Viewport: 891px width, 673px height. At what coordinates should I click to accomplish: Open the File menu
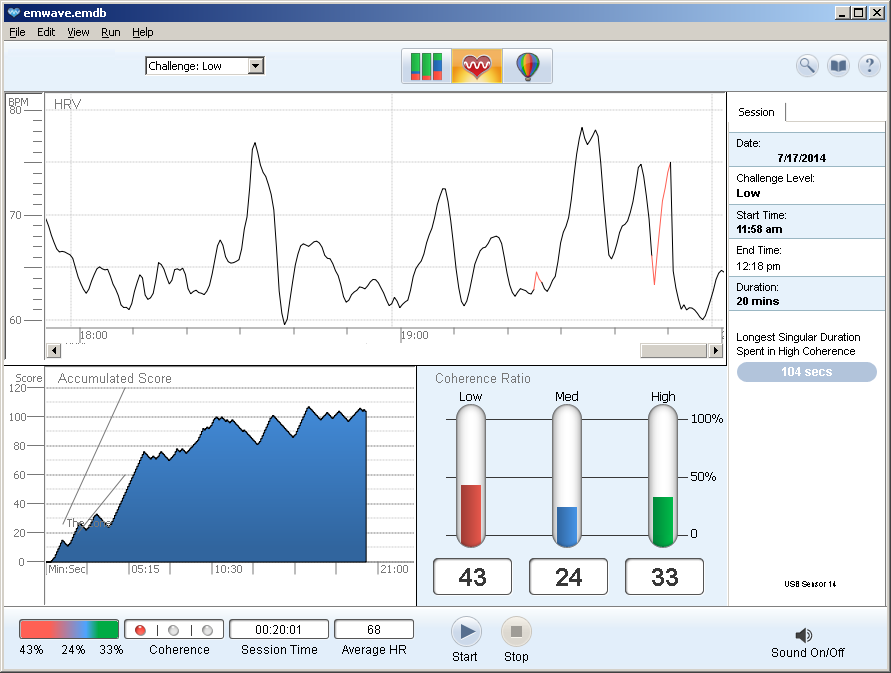[x=17, y=32]
